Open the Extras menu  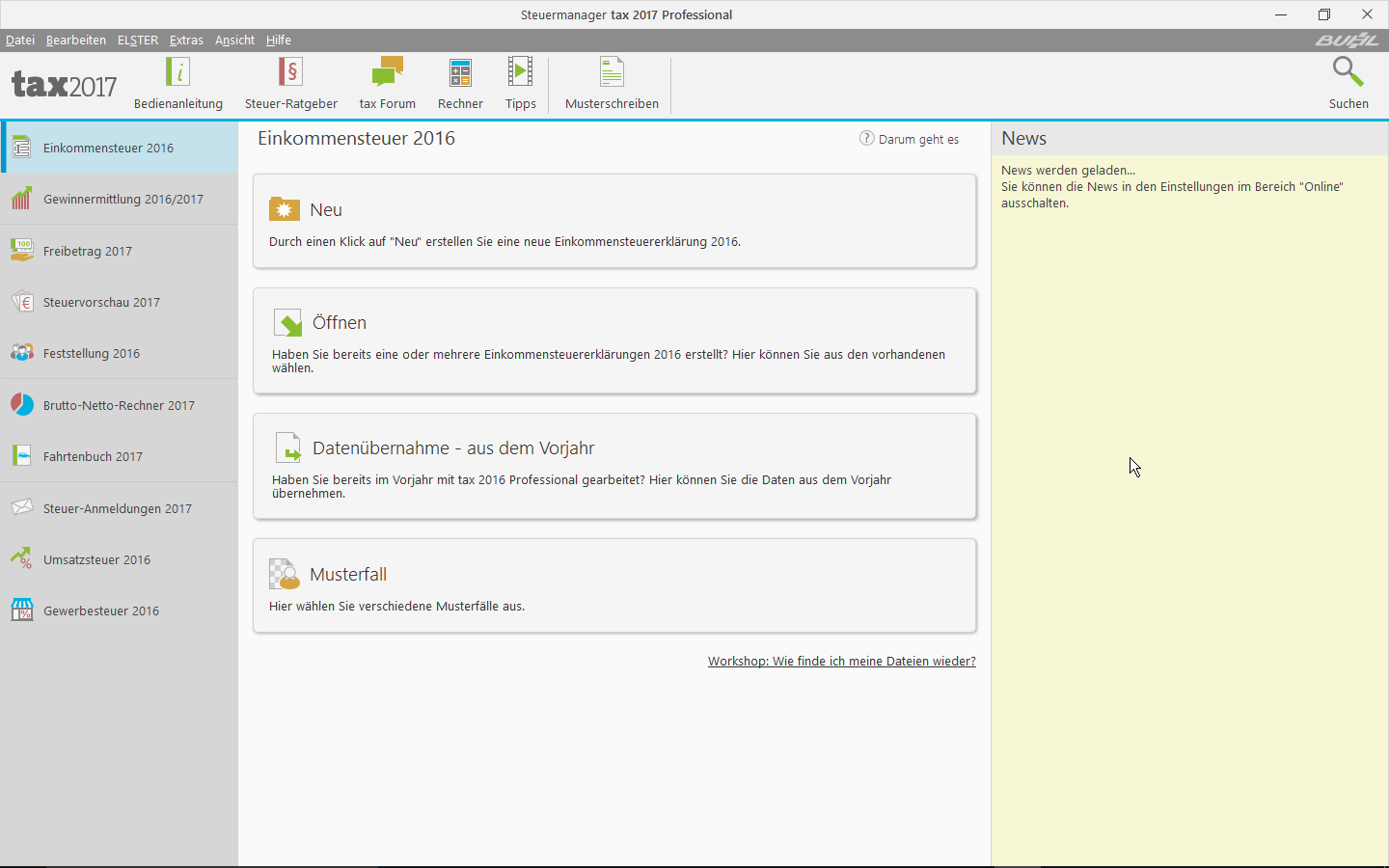186,41
